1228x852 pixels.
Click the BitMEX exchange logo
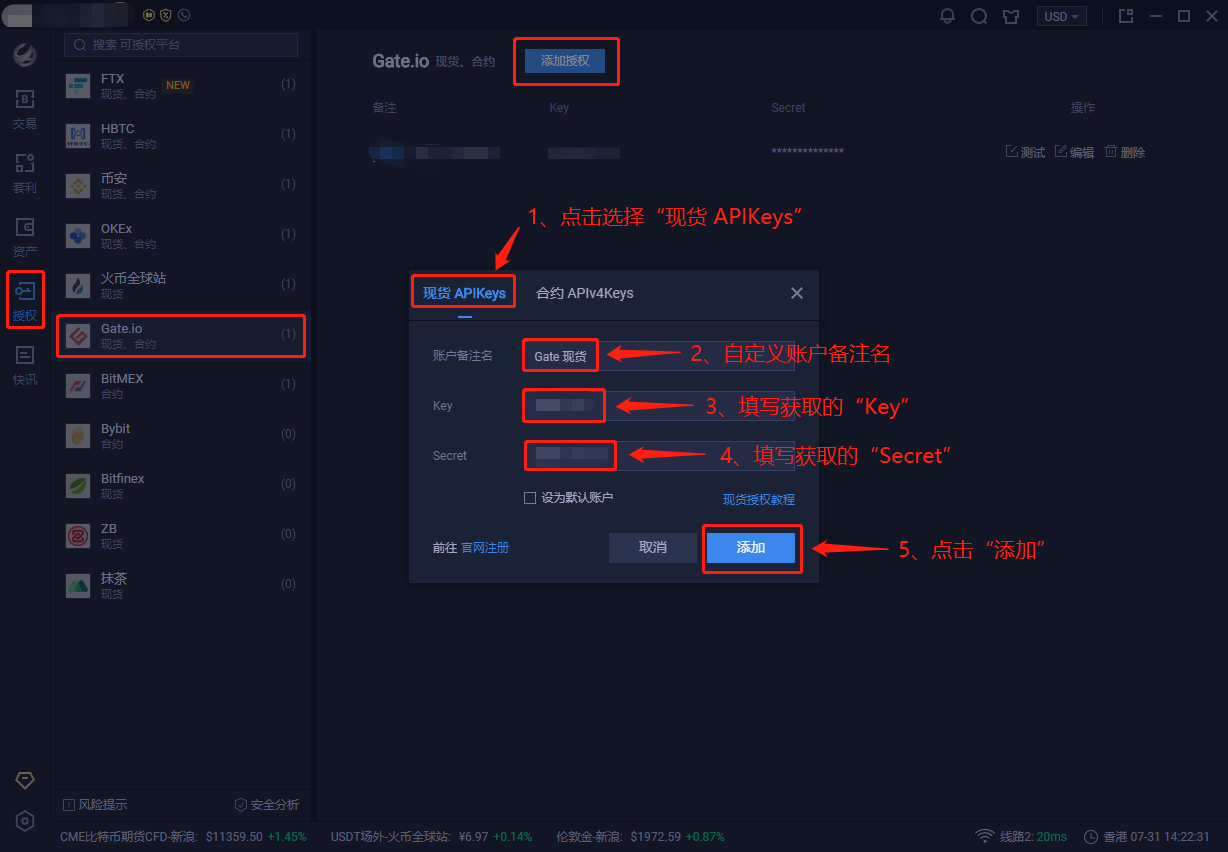[x=78, y=386]
